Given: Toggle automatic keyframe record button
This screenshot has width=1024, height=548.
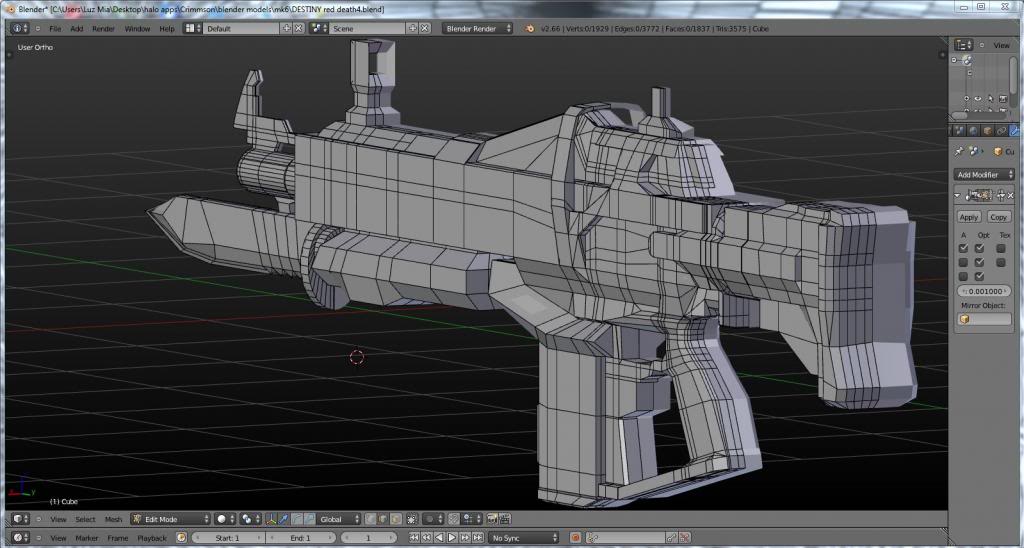Looking at the screenshot, I should click(575, 538).
